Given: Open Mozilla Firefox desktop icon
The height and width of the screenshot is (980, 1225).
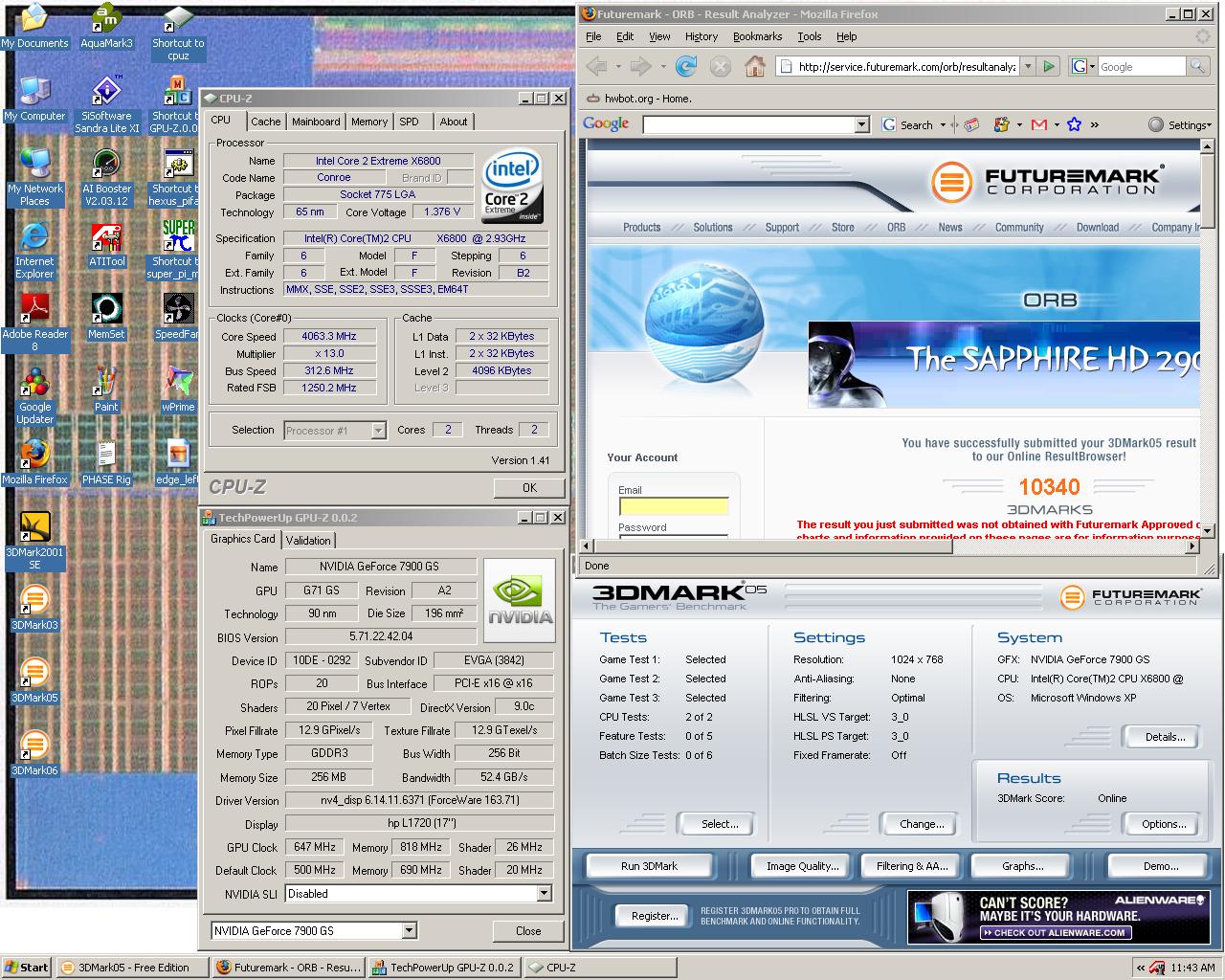Looking at the screenshot, I should (x=34, y=462).
